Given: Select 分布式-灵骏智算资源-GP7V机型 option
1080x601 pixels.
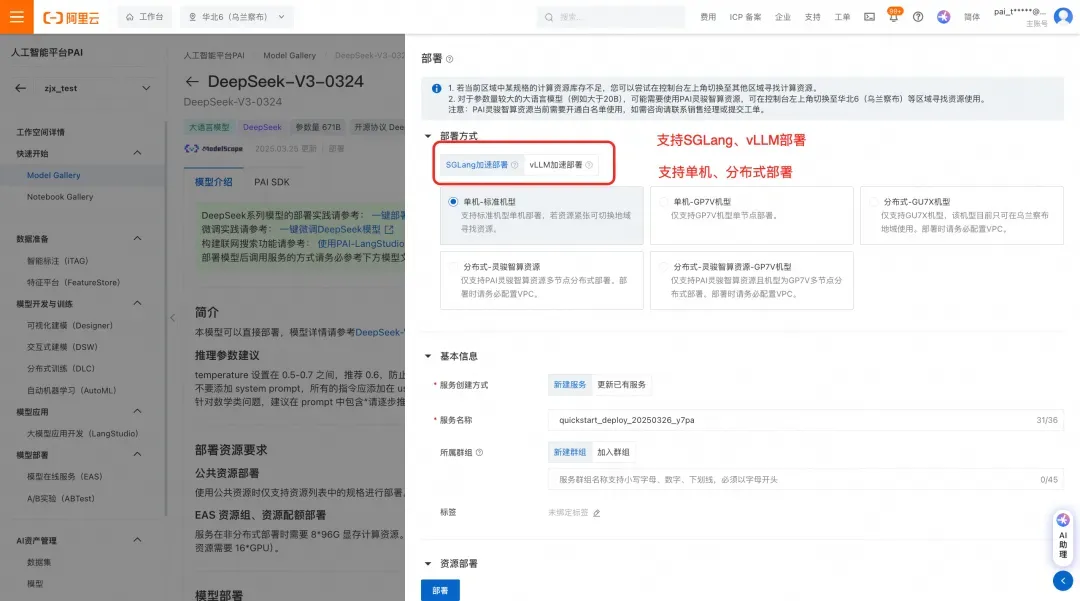Looking at the screenshot, I should [x=663, y=266].
